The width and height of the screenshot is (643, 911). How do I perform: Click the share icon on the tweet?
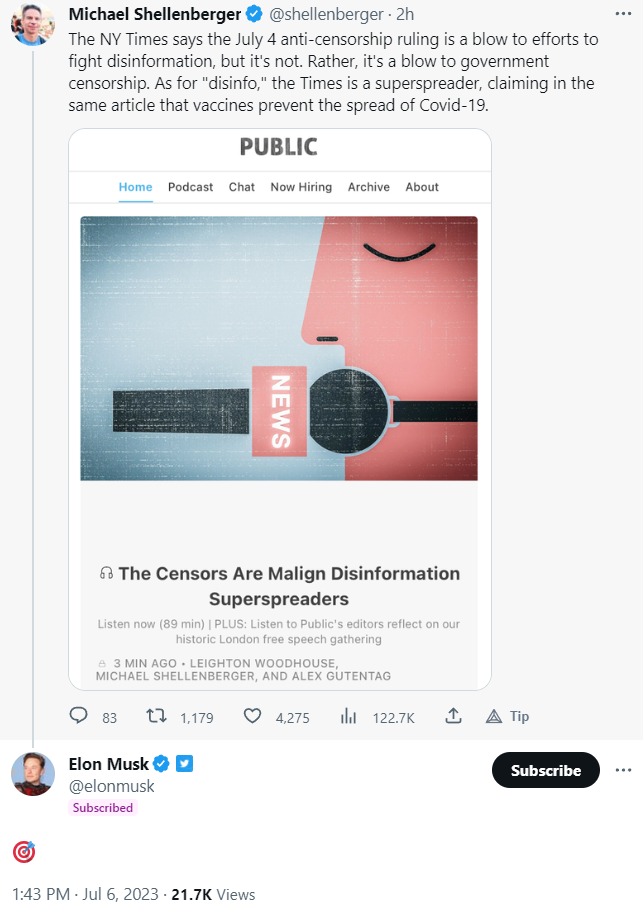(x=453, y=716)
